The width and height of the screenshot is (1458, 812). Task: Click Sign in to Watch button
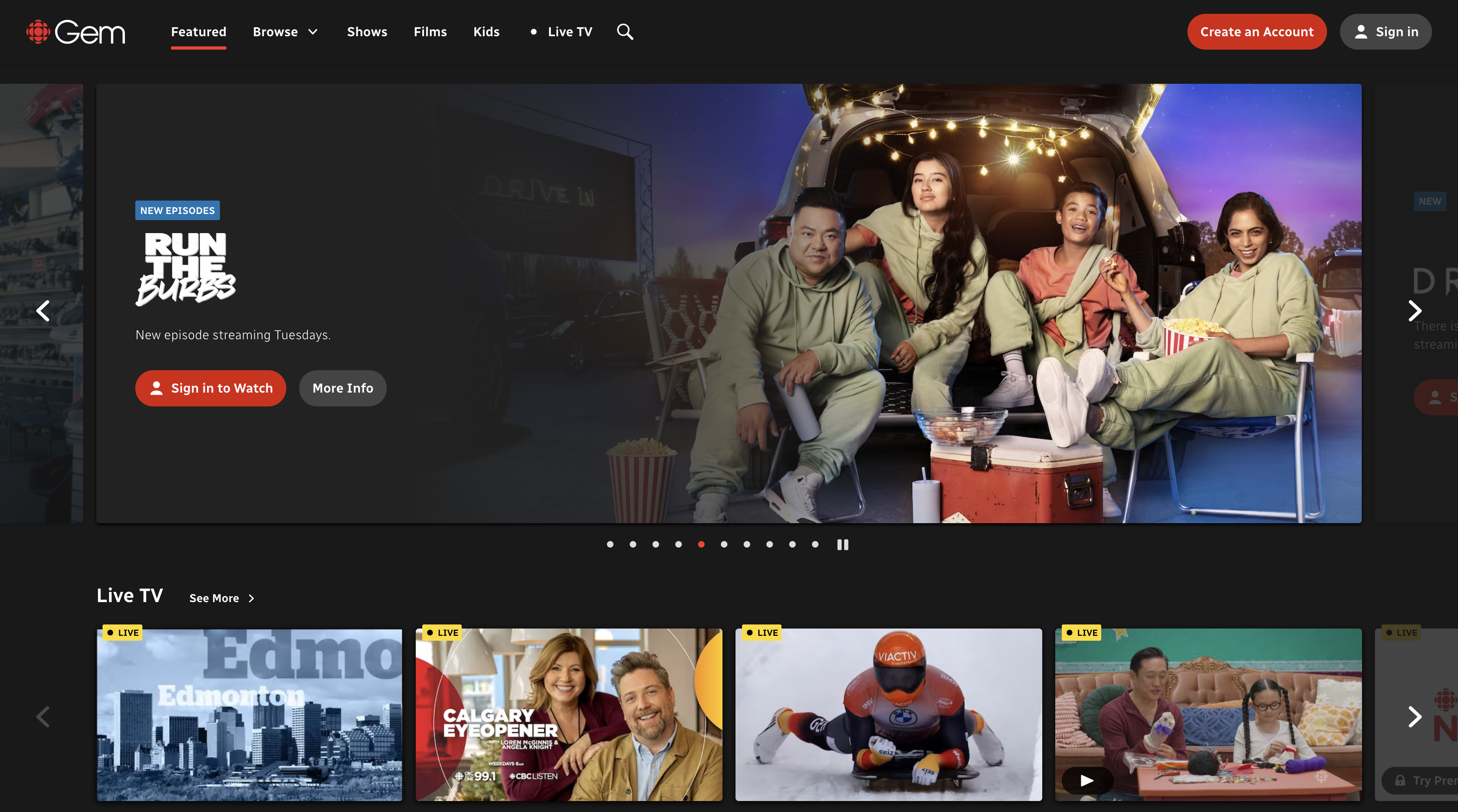click(x=211, y=388)
